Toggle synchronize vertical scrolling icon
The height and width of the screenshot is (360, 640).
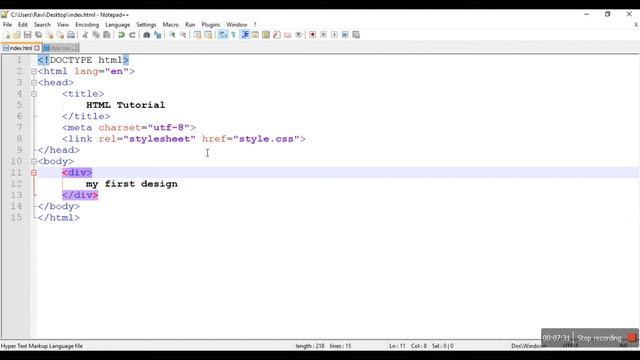[x=198, y=35]
